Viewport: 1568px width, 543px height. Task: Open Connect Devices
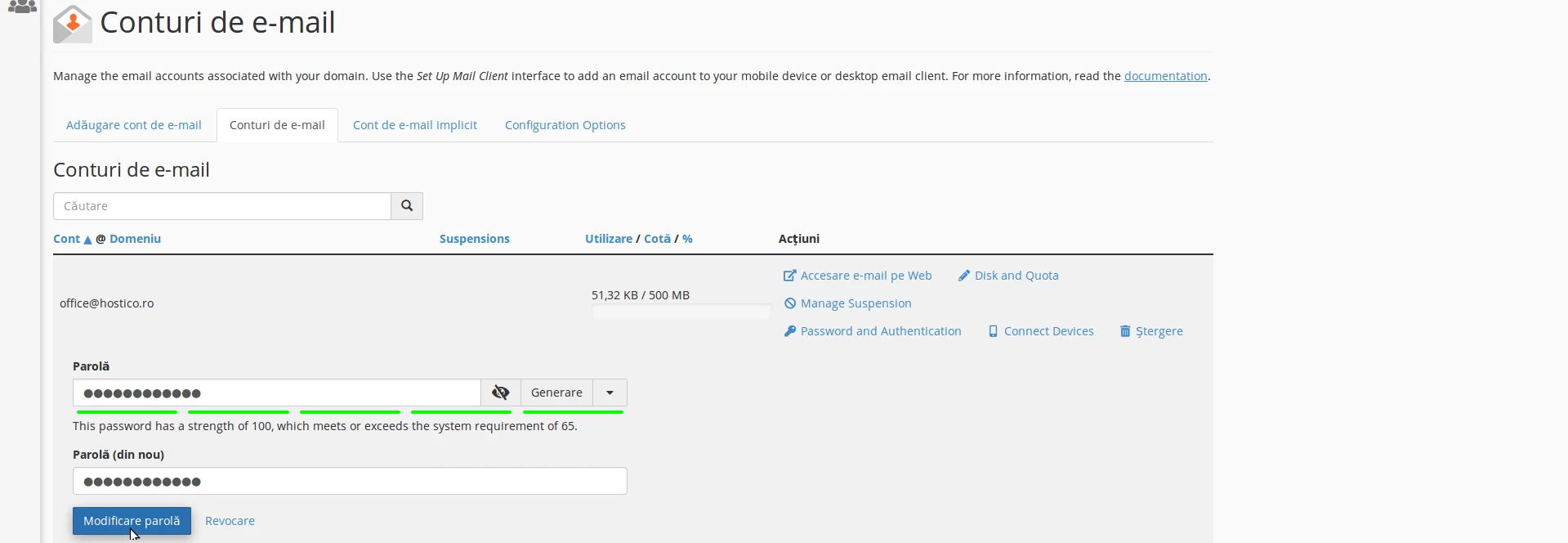[1041, 331]
